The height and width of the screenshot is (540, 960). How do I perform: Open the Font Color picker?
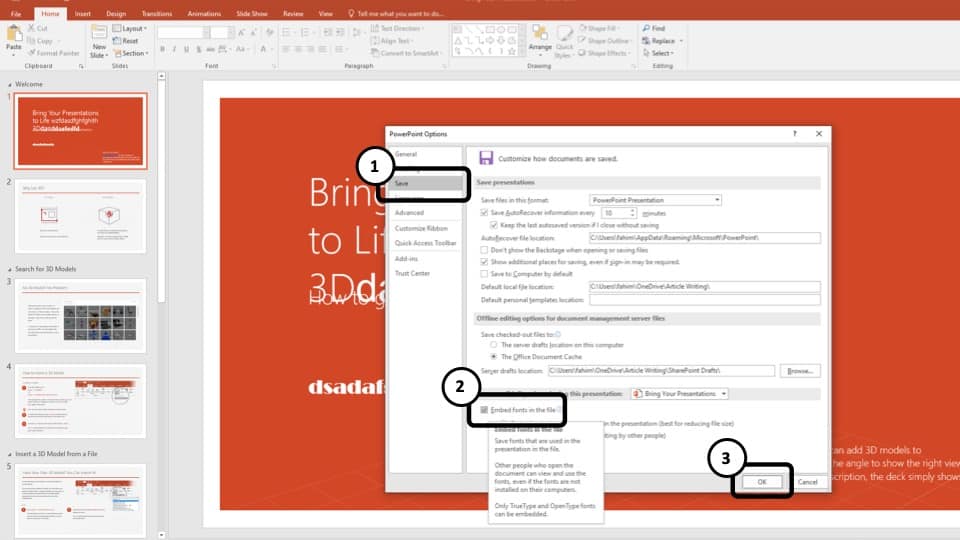pos(265,49)
